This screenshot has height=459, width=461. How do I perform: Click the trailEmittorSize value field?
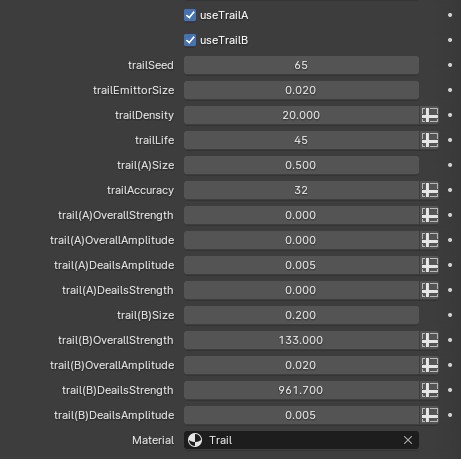point(301,90)
